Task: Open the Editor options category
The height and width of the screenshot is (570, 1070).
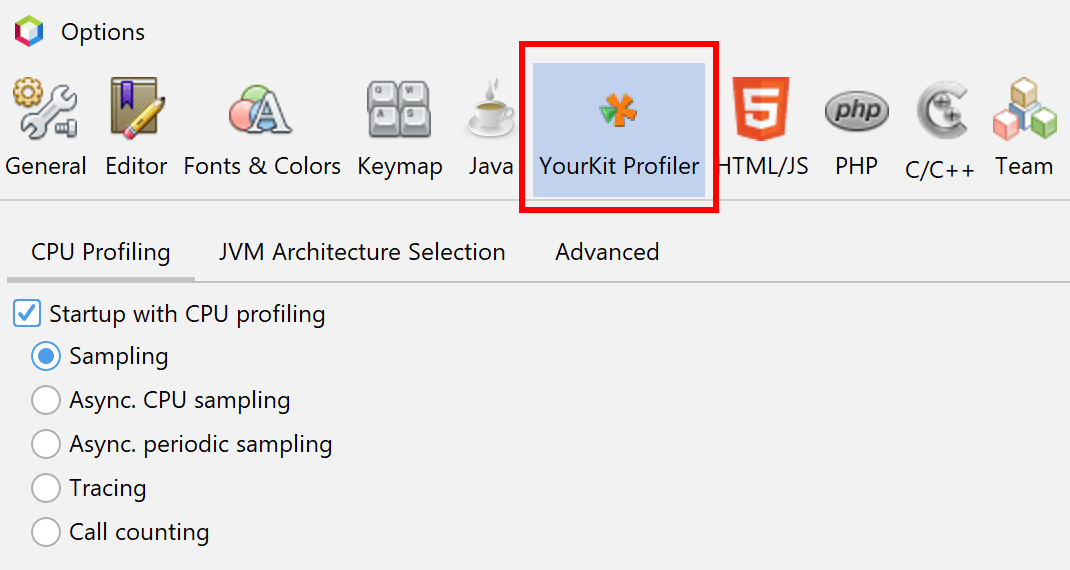Action: tap(136, 130)
